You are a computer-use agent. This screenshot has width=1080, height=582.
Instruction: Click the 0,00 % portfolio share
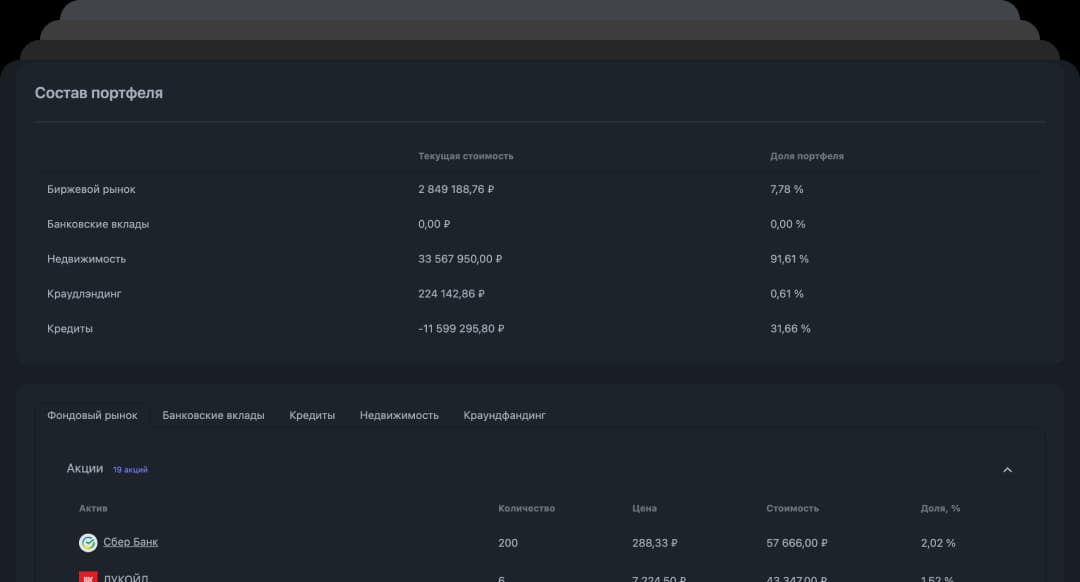coord(787,224)
